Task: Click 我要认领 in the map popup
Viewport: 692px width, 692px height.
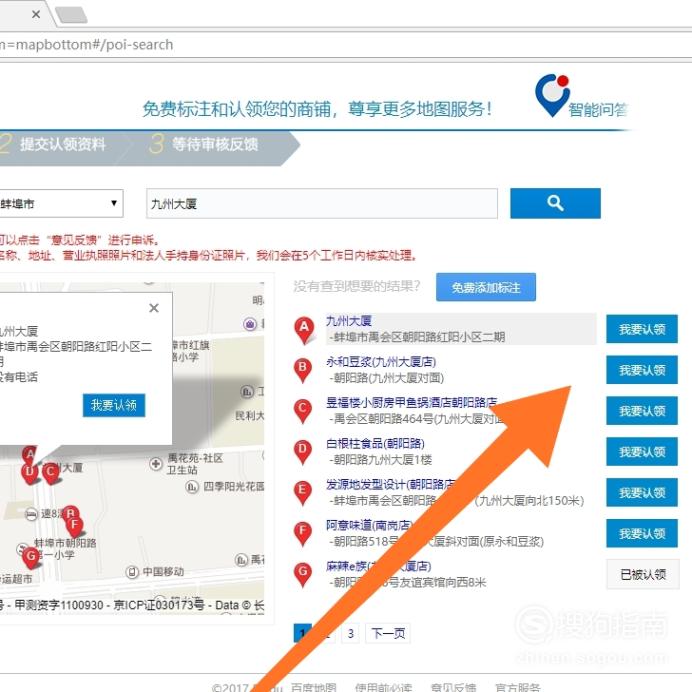Action: click(114, 405)
